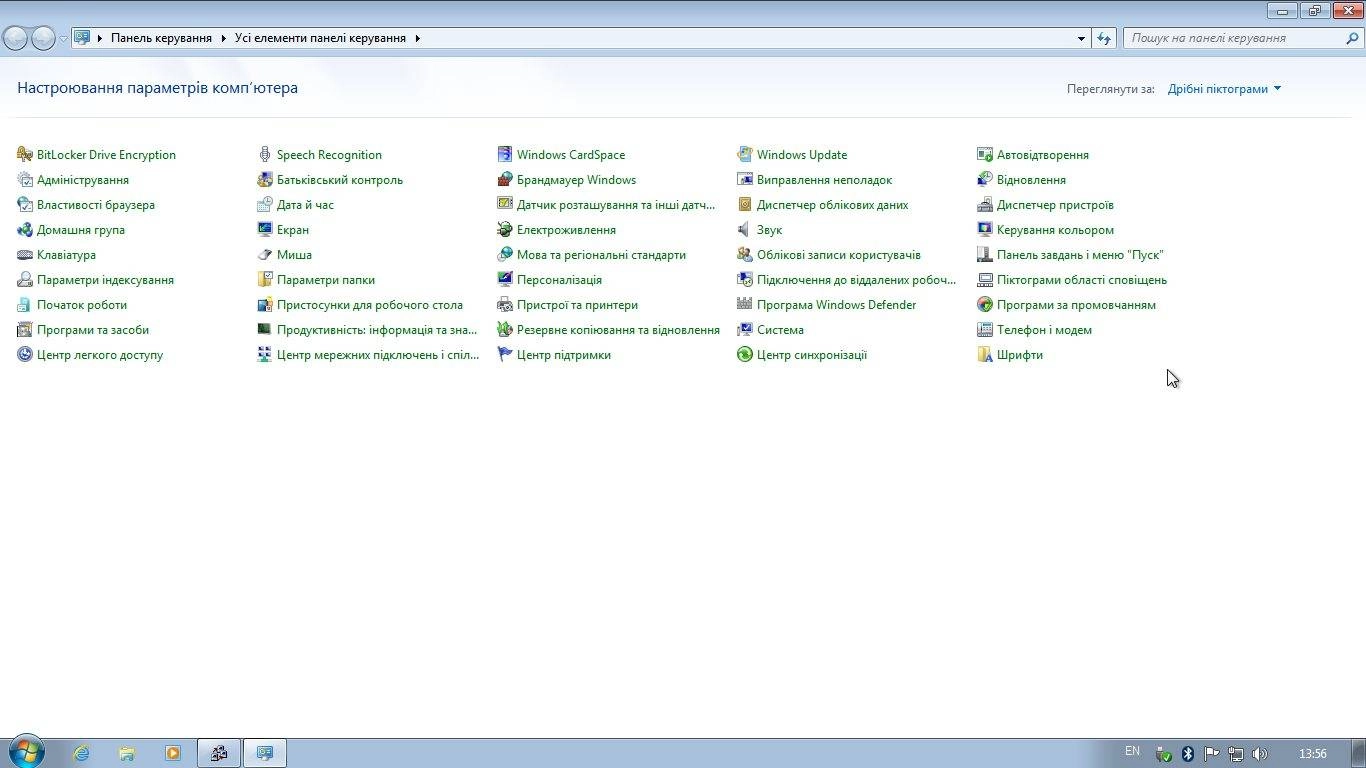Screen dimensions: 1366x768
Task: Open Програми та засоби link
Action: 93,330
